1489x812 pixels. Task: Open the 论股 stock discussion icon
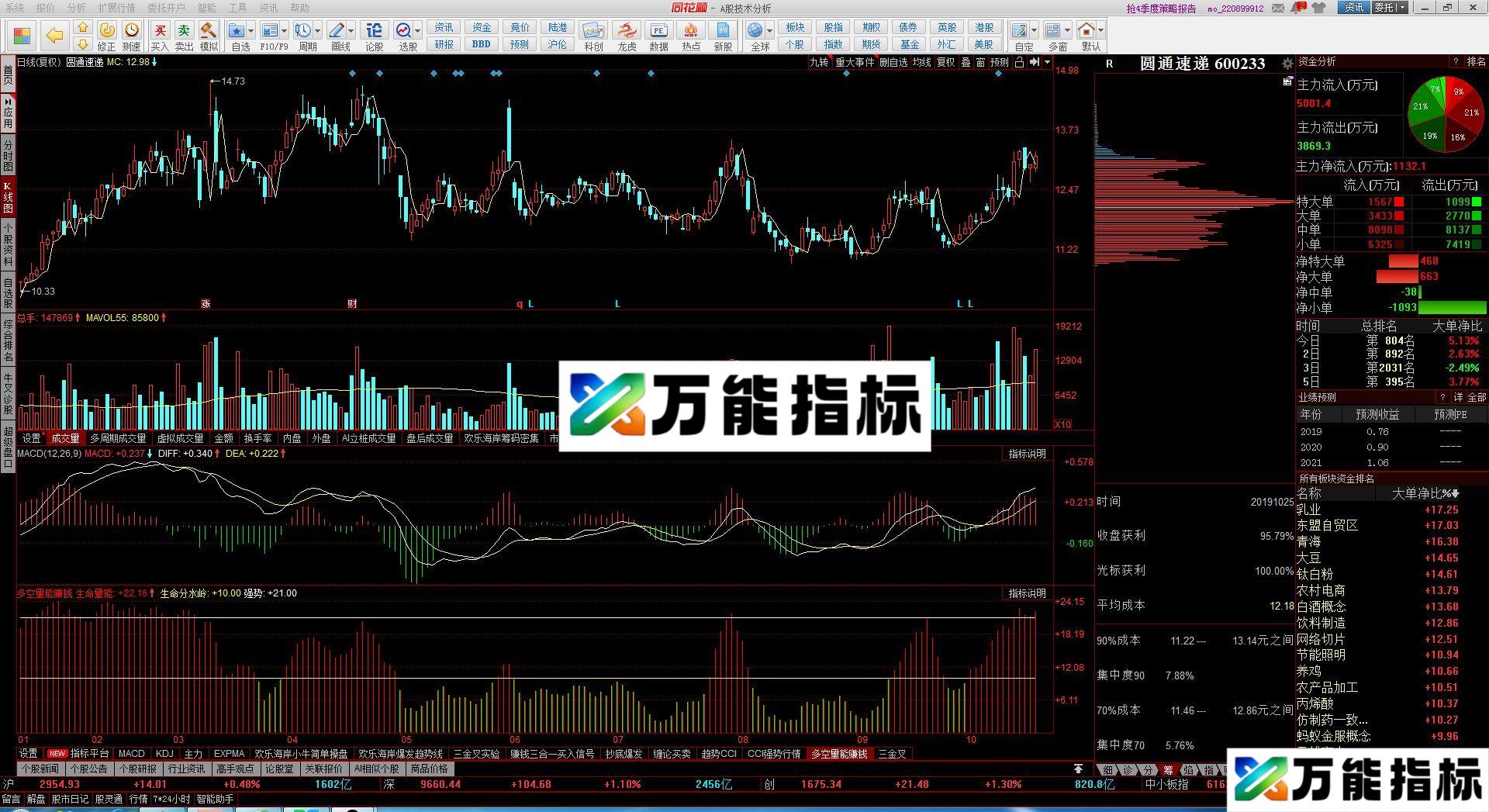coord(374,32)
